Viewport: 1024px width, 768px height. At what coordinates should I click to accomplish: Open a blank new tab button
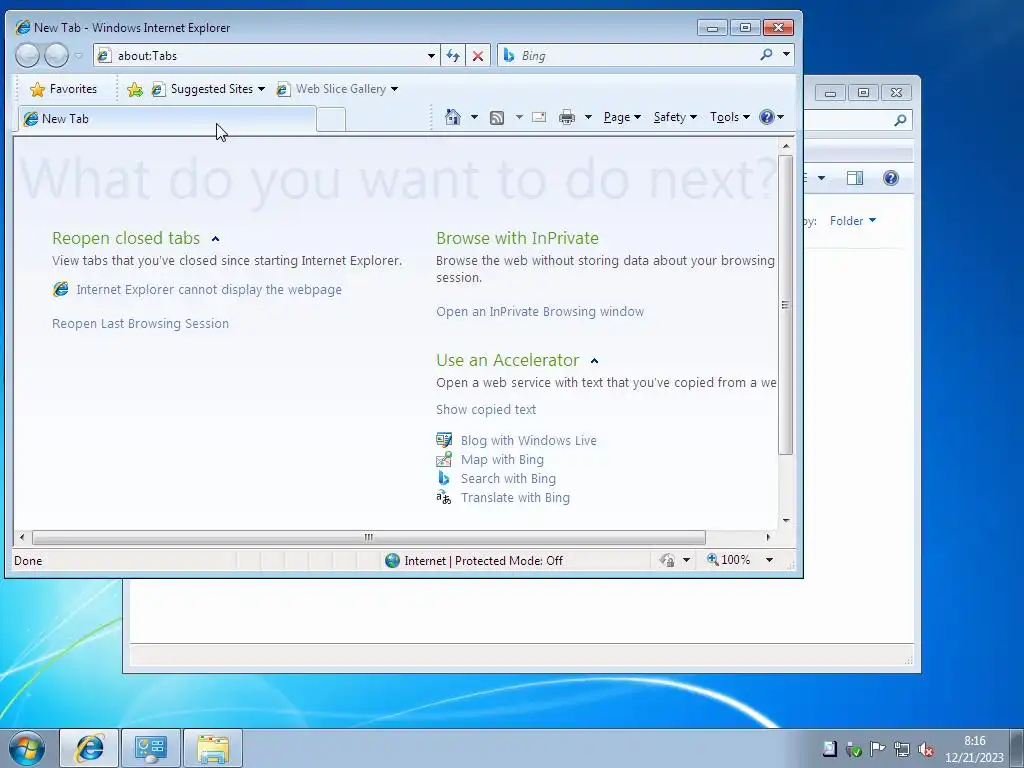[331, 120]
